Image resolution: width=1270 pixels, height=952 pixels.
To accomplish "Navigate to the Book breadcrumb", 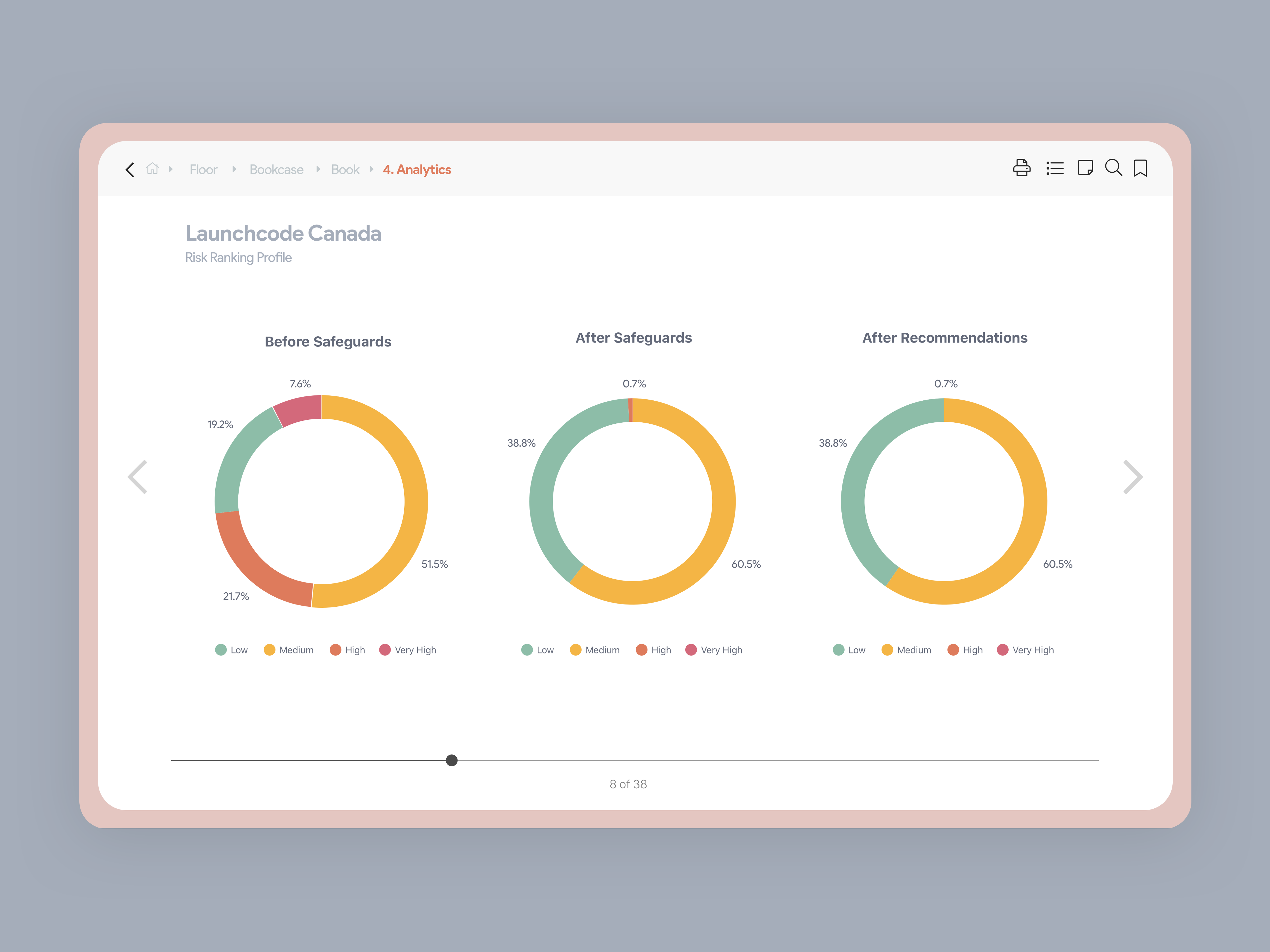I will [x=345, y=170].
